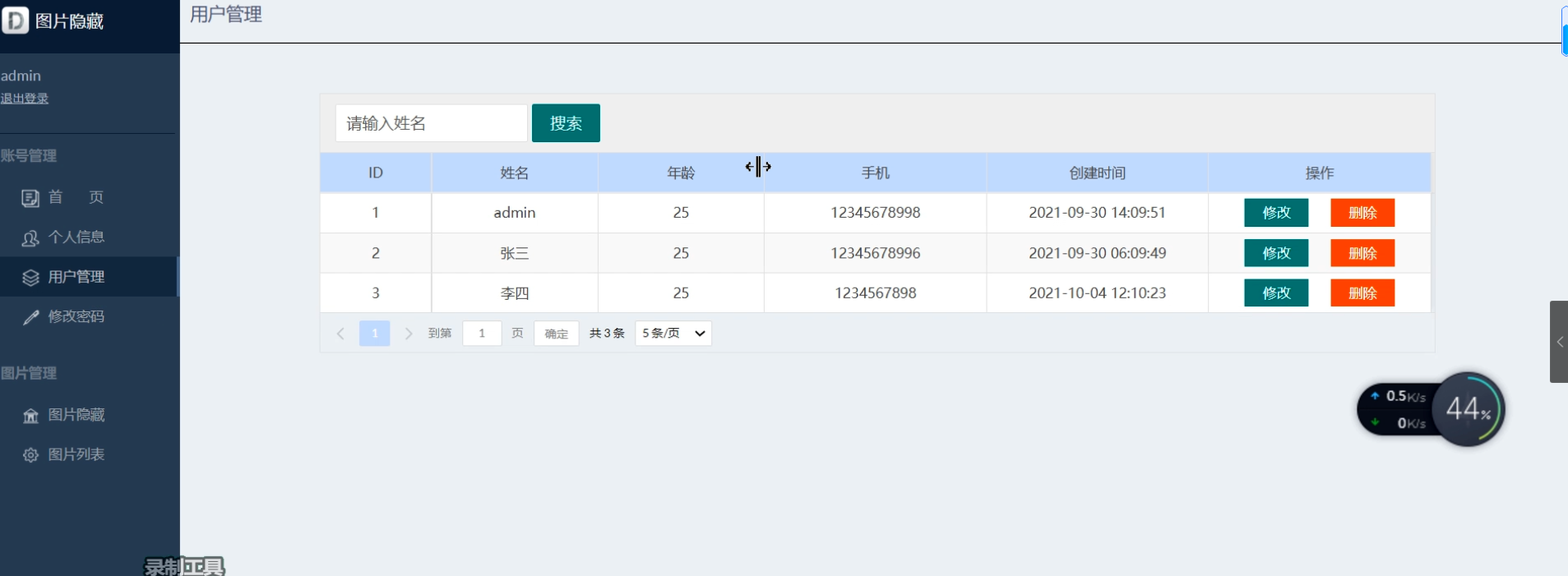Click 删除 for 张三 row

tap(1362, 253)
